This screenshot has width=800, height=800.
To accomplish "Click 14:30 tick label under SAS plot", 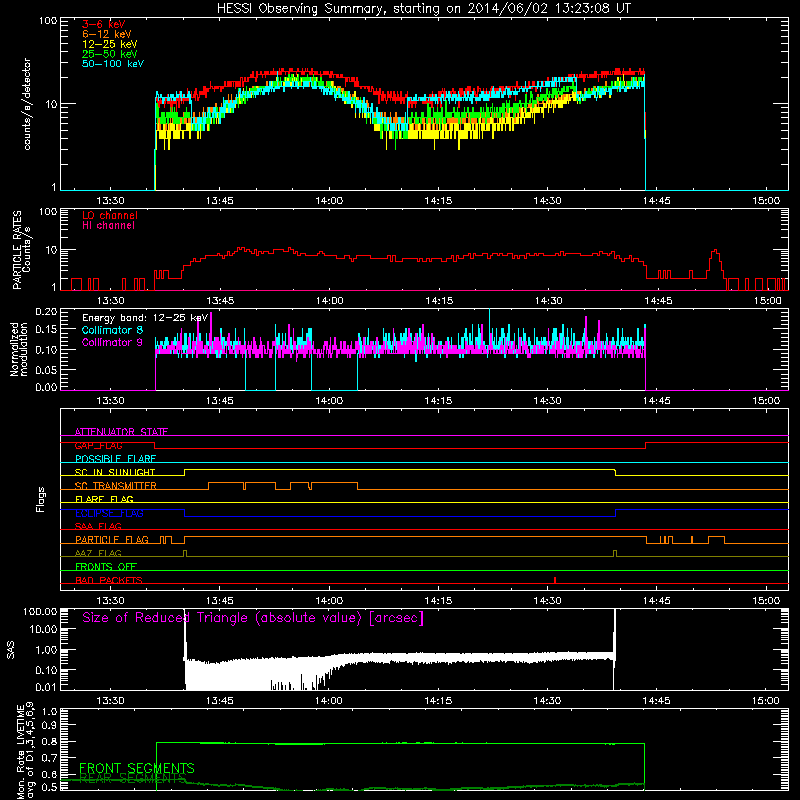I will tap(547, 701).
